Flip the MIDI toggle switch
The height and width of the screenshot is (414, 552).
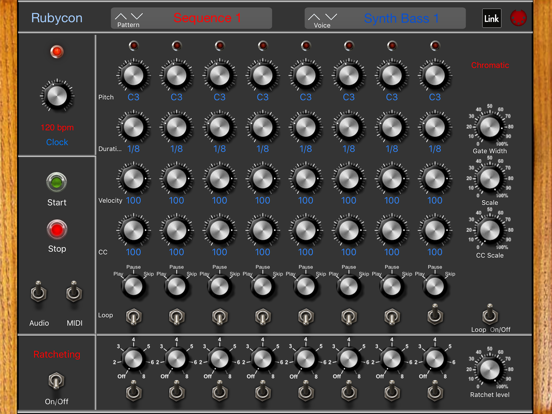click(74, 292)
